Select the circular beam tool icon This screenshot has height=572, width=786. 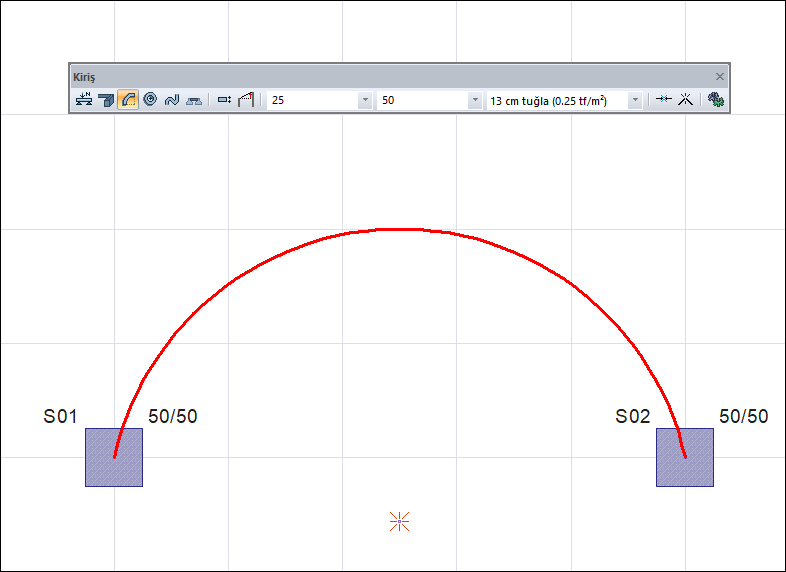(x=150, y=100)
